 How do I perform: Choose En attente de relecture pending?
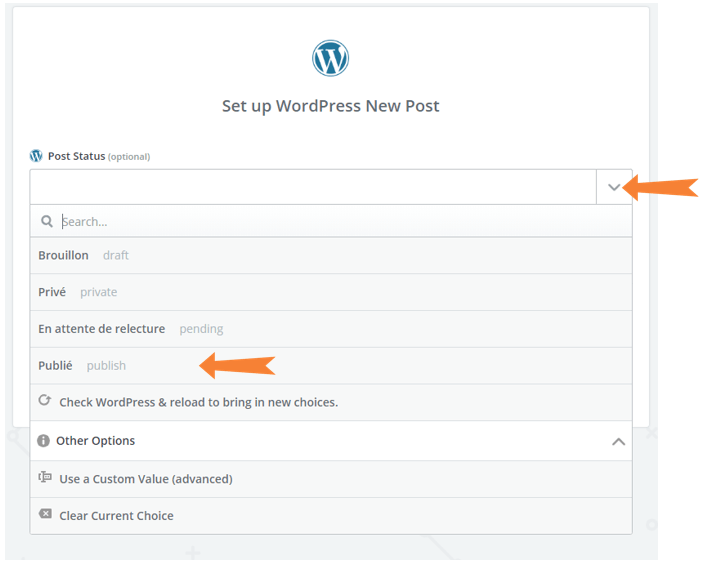point(331,329)
